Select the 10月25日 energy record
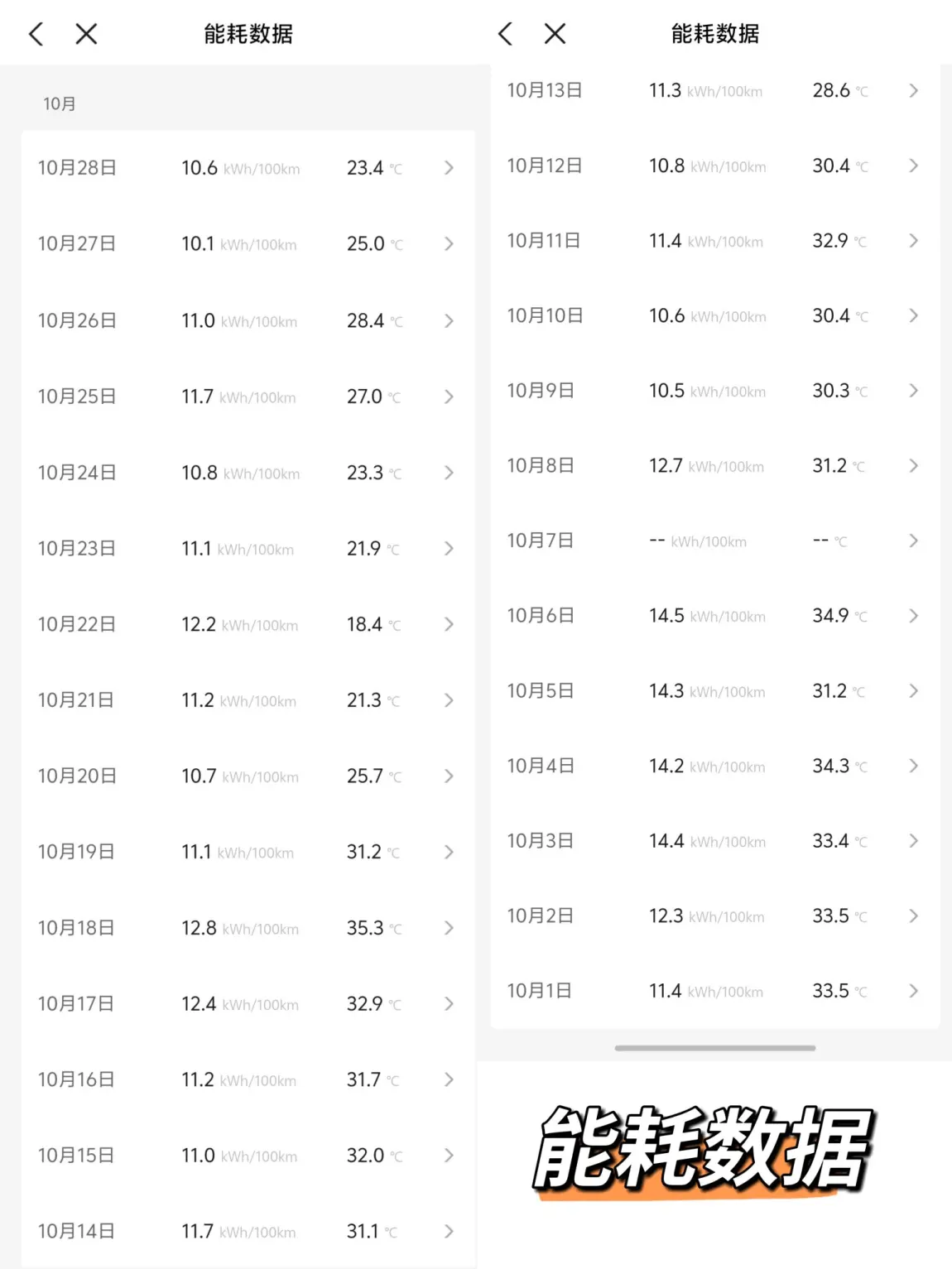 tap(77, 397)
